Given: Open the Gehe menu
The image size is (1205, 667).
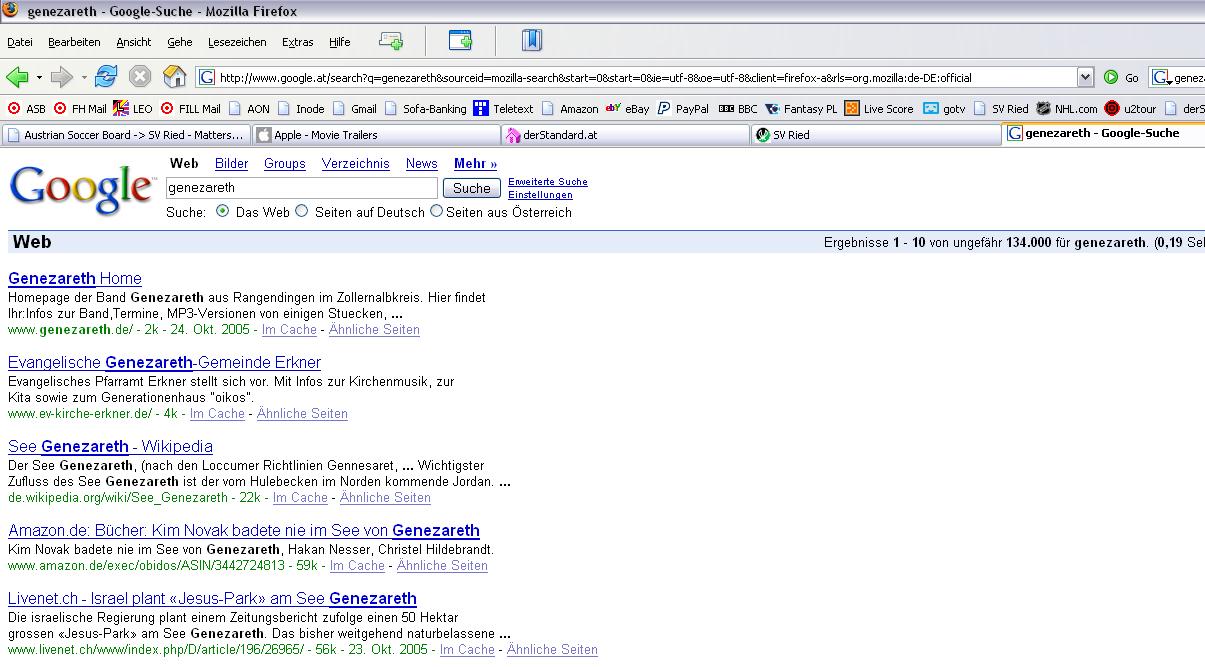Looking at the screenshot, I should coord(180,42).
